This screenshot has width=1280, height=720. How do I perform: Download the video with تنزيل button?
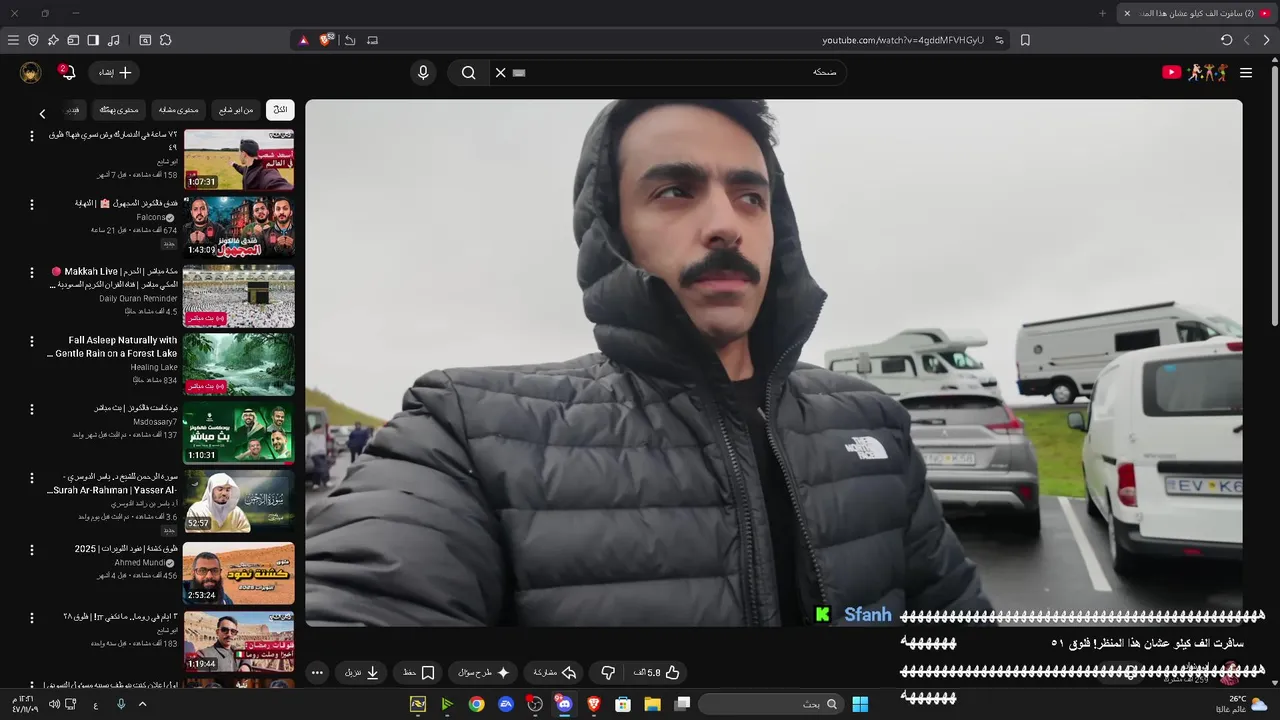tap(362, 673)
